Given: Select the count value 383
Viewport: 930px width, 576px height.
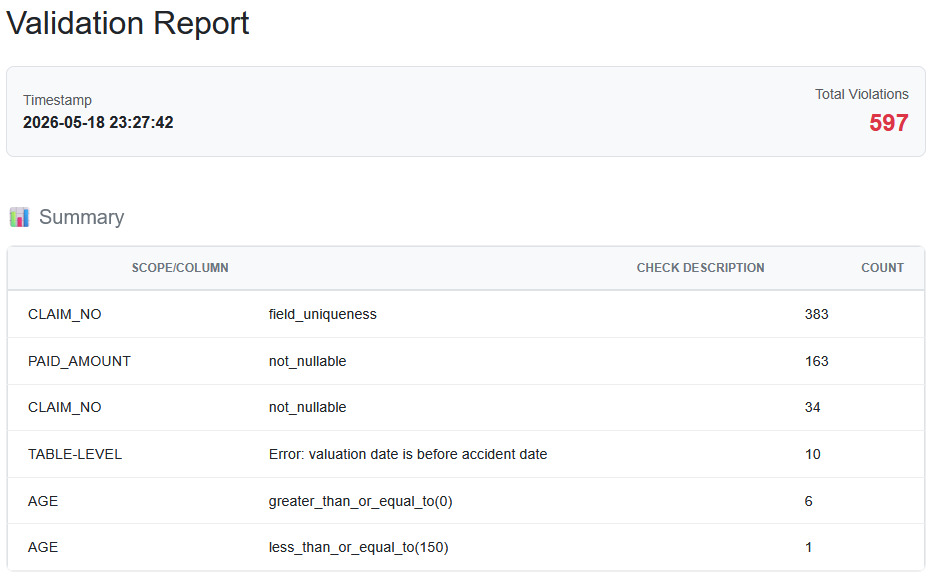Looking at the screenshot, I should point(817,314).
